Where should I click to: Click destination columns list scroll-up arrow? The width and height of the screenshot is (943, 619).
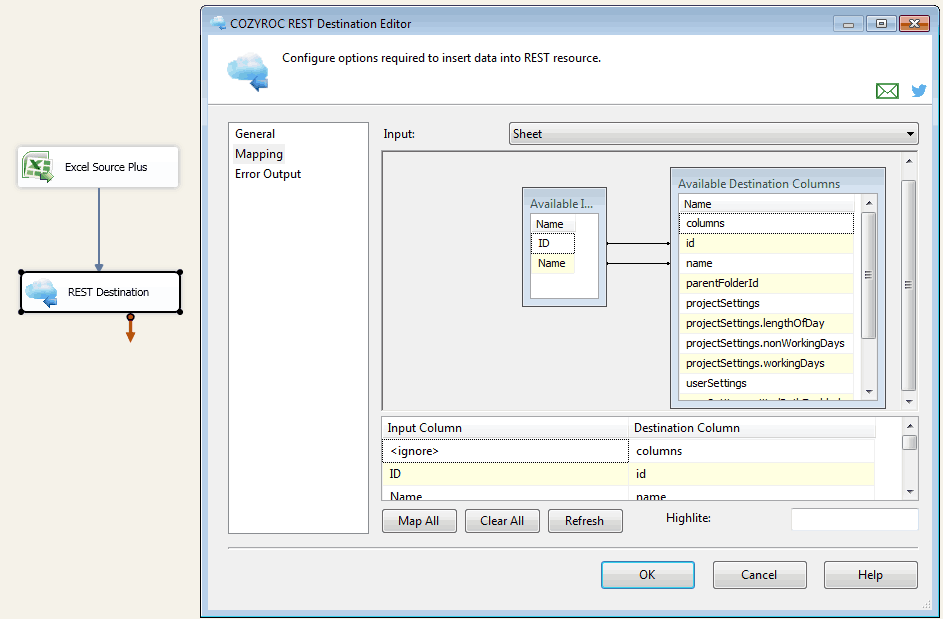pos(868,203)
